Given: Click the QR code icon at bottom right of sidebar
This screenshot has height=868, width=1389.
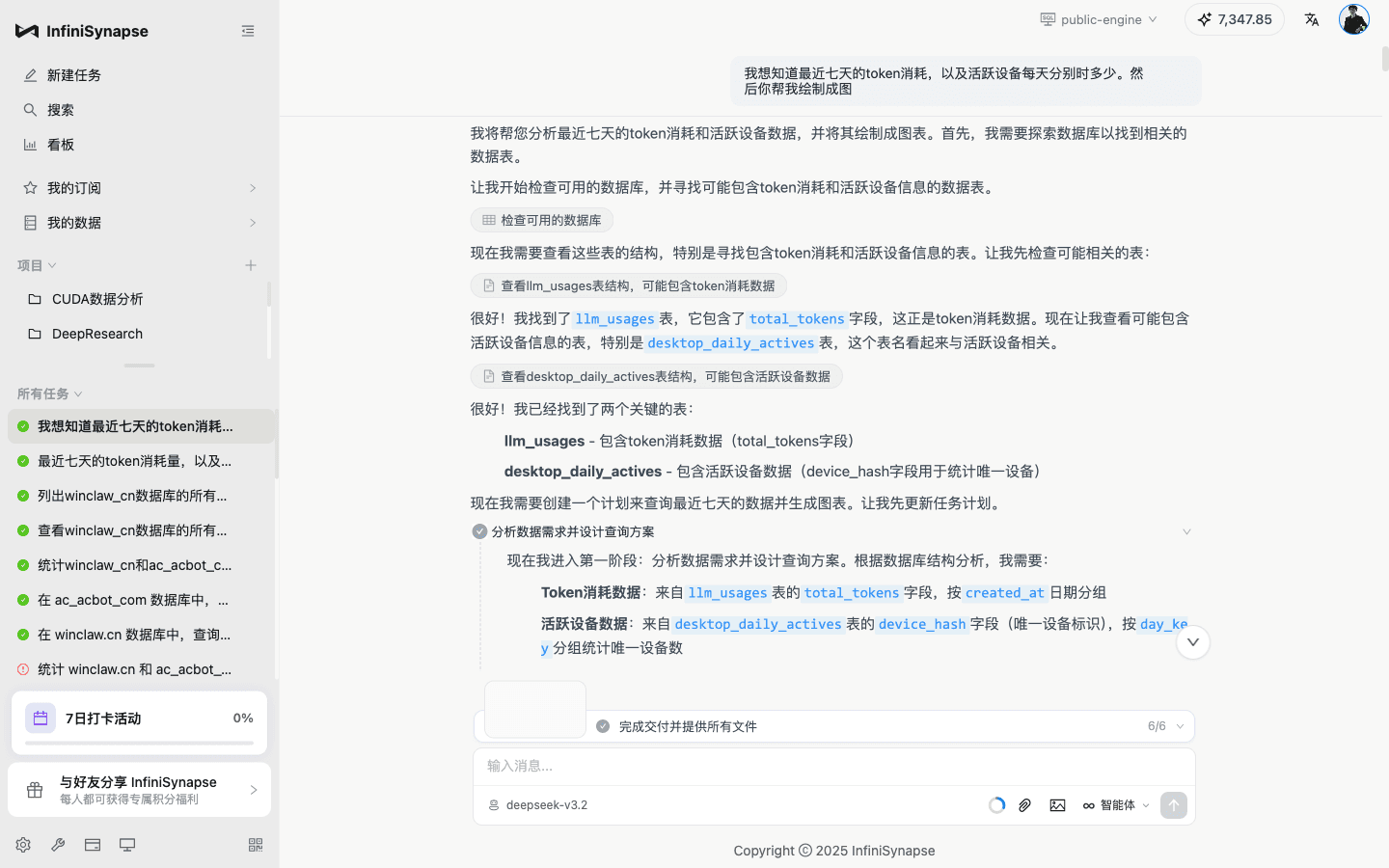Looking at the screenshot, I should point(255,844).
